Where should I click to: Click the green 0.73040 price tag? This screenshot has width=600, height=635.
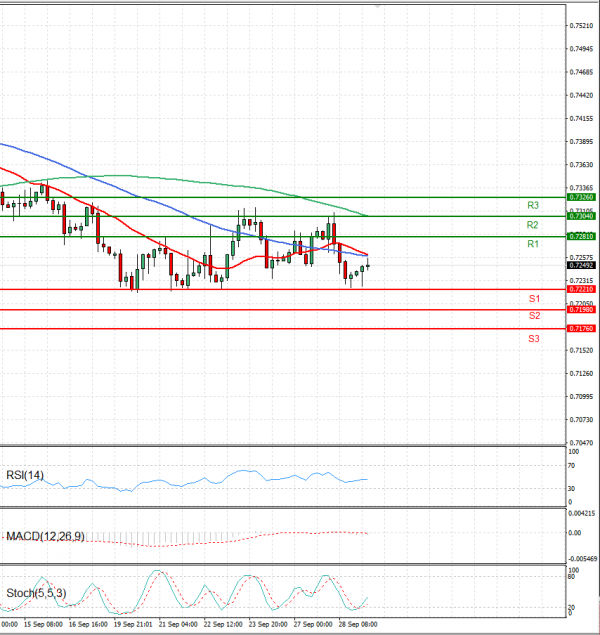pos(581,216)
